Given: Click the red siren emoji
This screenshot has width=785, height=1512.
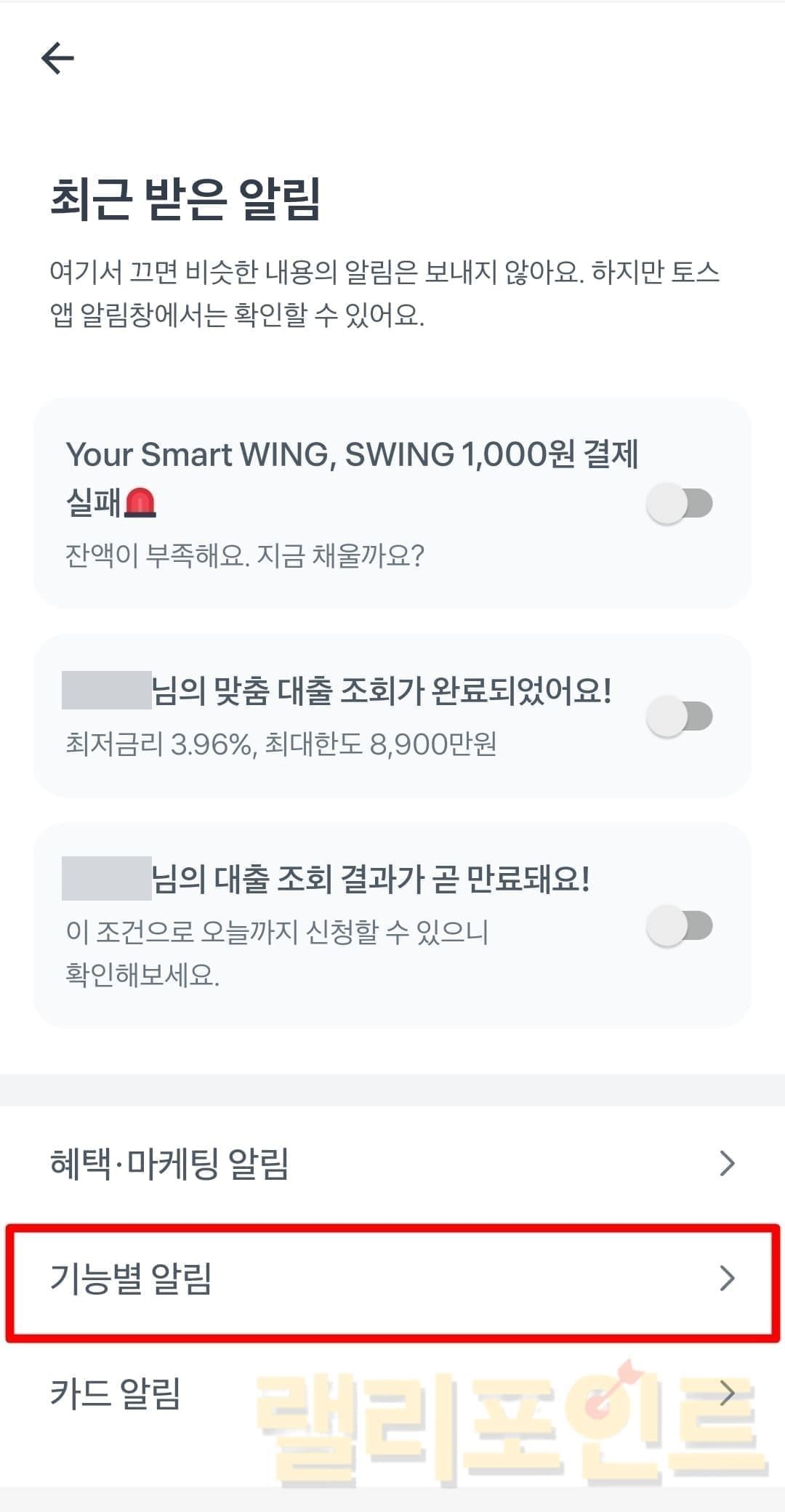Looking at the screenshot, I should point(140,502).
